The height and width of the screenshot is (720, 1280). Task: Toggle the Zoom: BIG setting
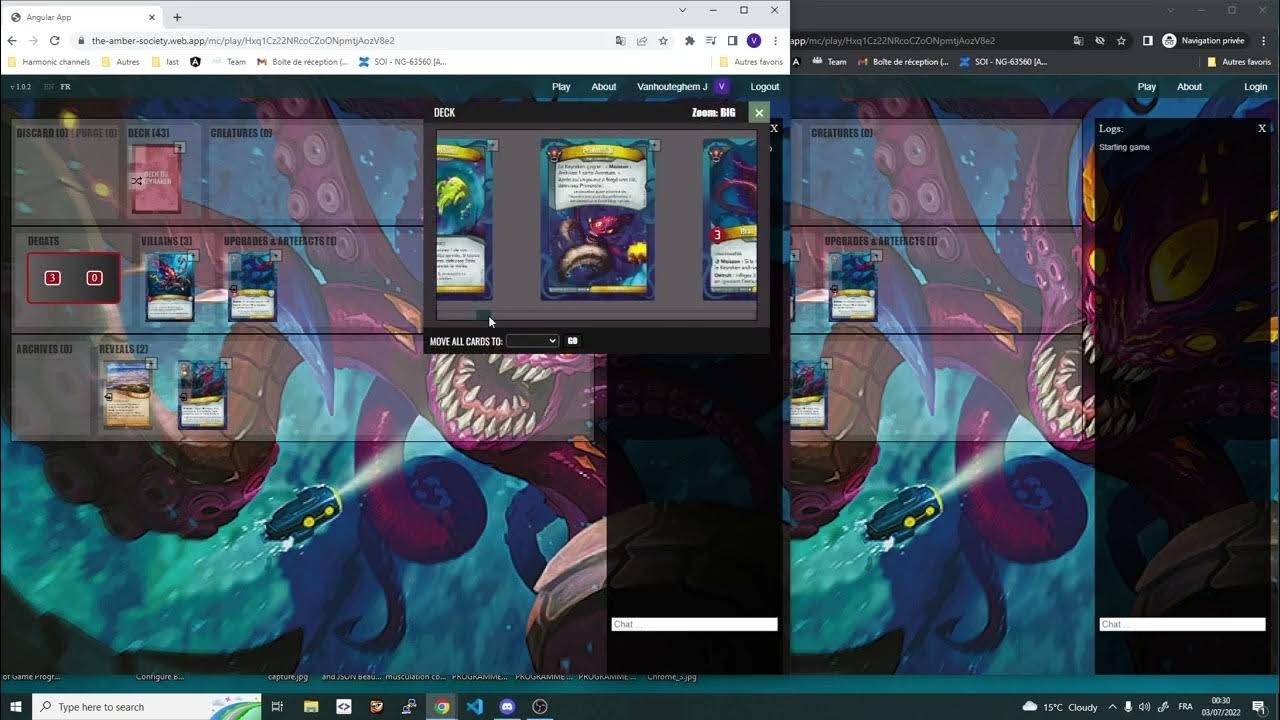tap(713, 113)
